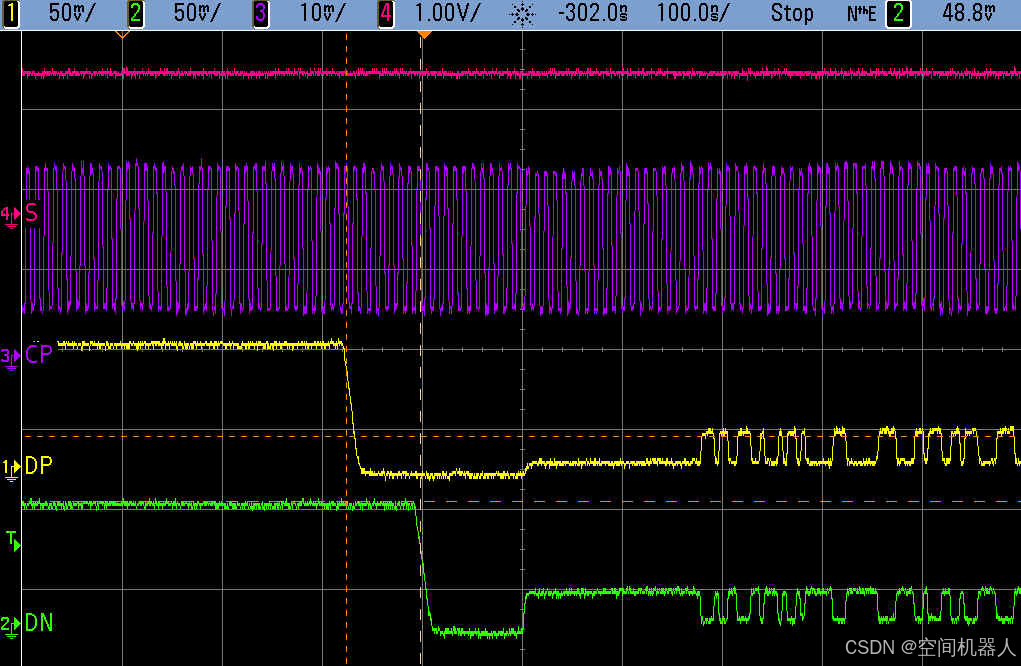
Task: Toggle Channel 4 display via its badge
Action: coord(385,13)
